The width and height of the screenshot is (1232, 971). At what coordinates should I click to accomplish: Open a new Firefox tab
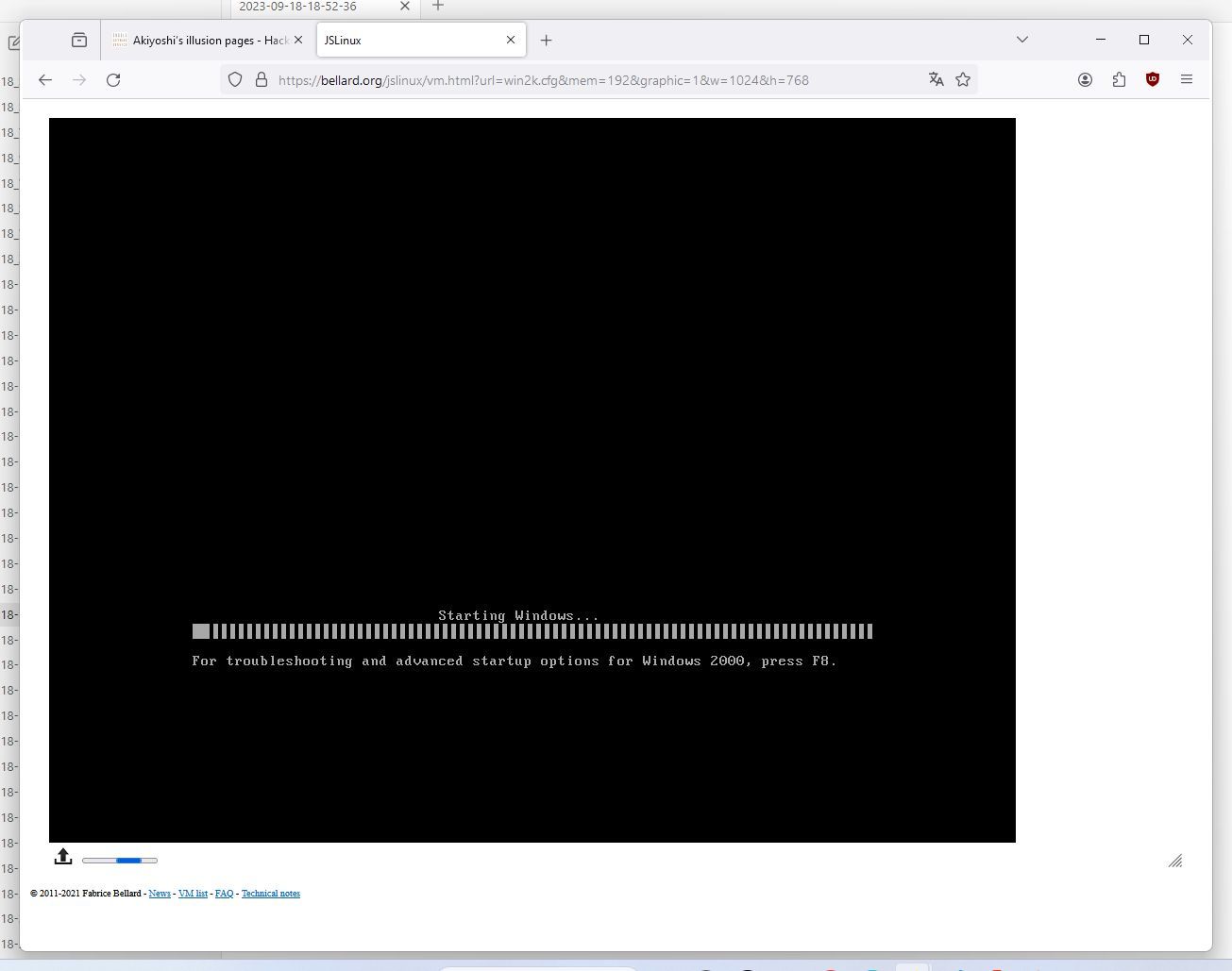click(x=546, y=40)
